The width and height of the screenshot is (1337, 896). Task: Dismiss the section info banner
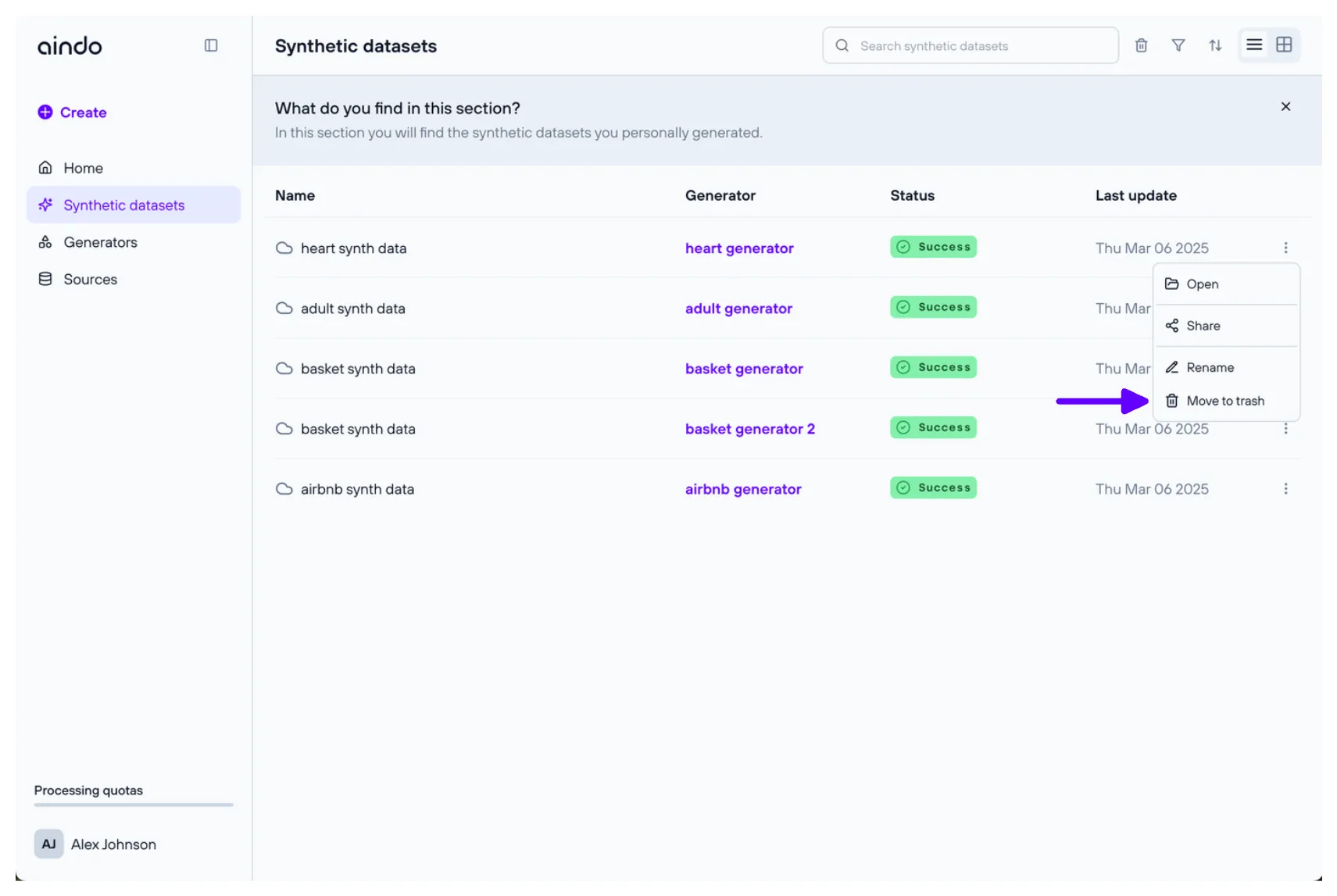pyautogui.click(x=1285, y=107)
